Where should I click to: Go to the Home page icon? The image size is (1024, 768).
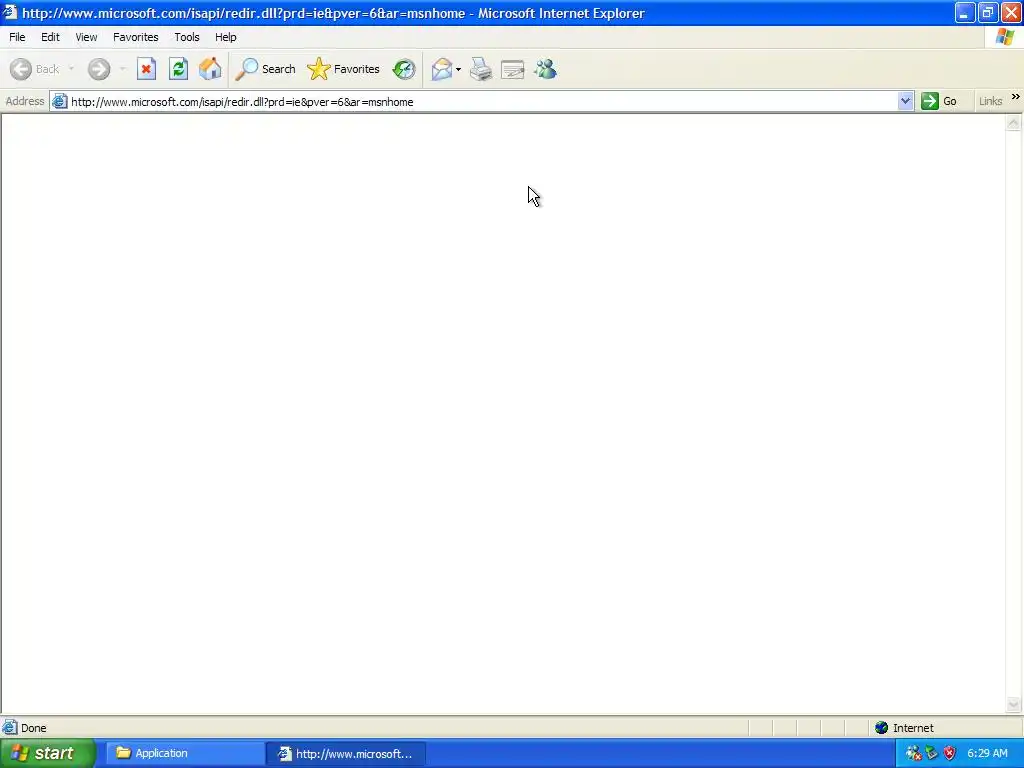tap(210, 69)
